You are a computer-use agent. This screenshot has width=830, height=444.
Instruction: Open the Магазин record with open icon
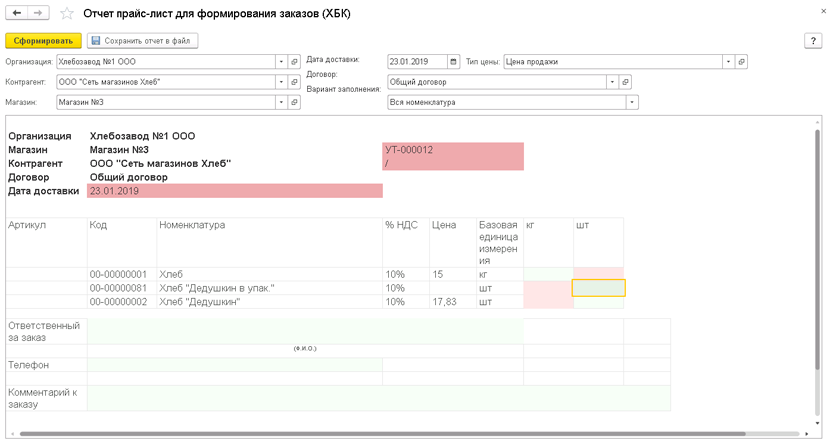pos(295,102)
